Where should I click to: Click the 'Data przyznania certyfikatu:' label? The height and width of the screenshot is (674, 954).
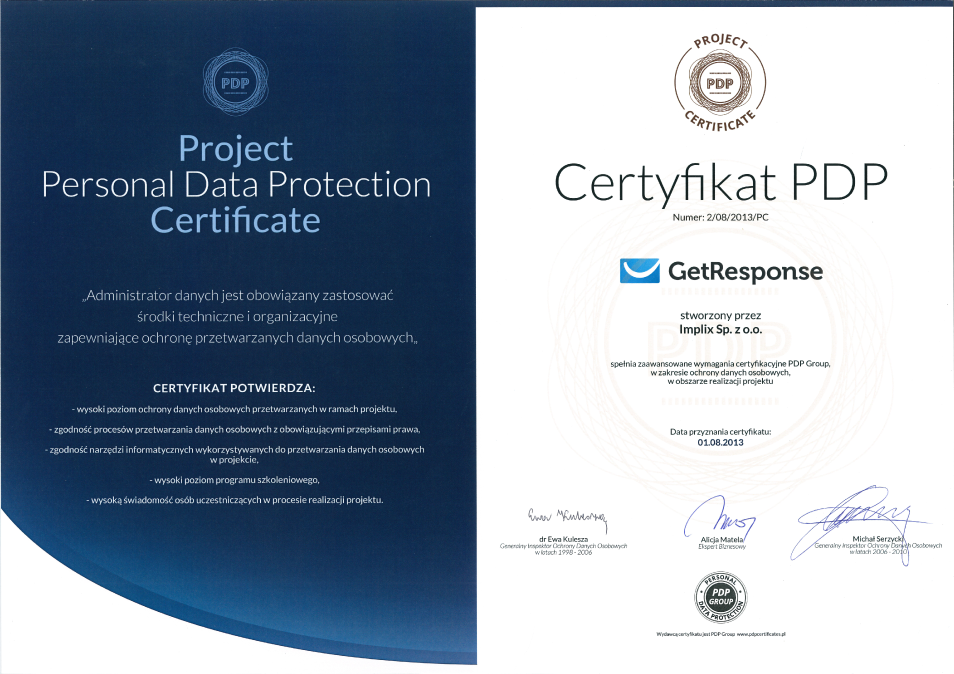click(x=720, y=432)
